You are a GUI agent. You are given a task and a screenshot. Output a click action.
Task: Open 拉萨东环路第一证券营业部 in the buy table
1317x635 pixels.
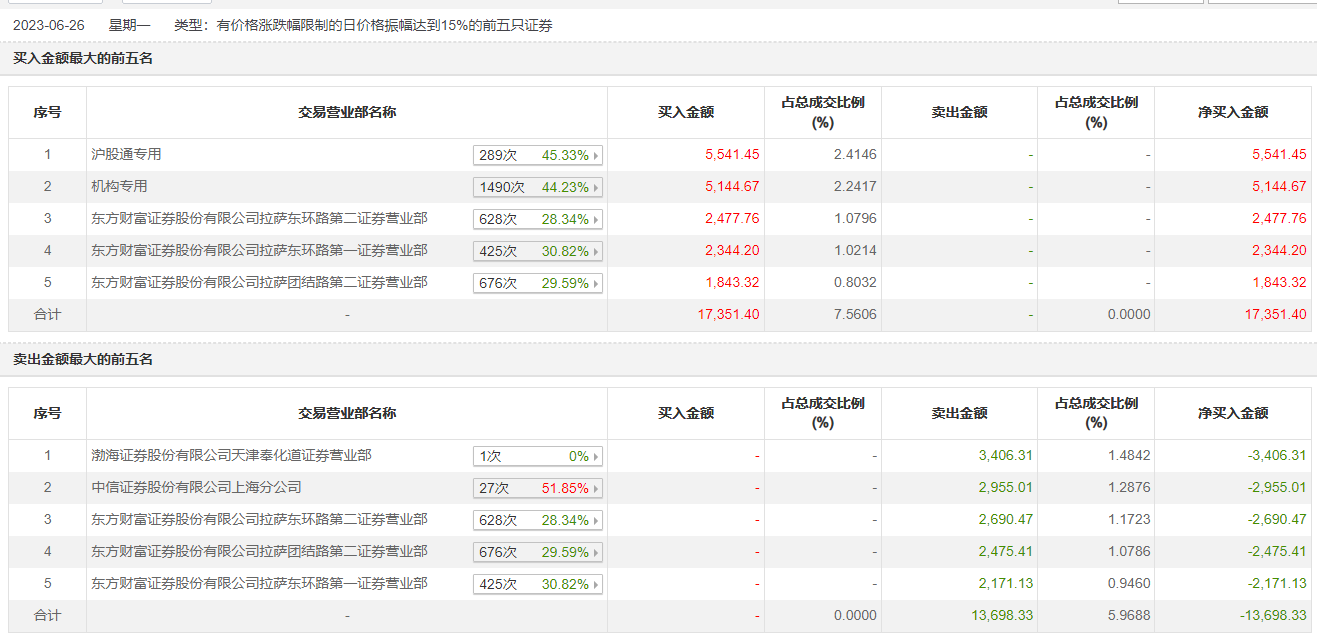coord(259,251)
